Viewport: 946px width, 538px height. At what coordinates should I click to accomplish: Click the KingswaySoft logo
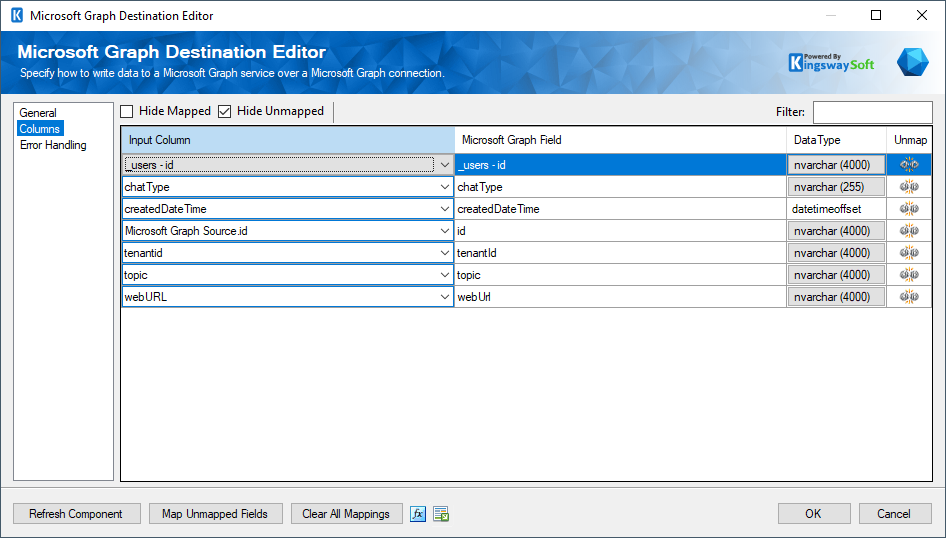pyautogui.click(x=831, y=62)
